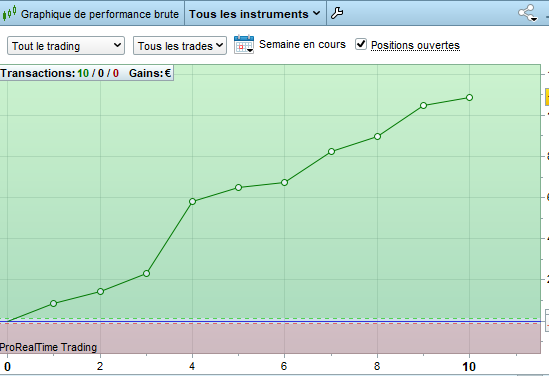Click the x-axis label 10
The height and width of the screenshot is (376, 549).
469,367
